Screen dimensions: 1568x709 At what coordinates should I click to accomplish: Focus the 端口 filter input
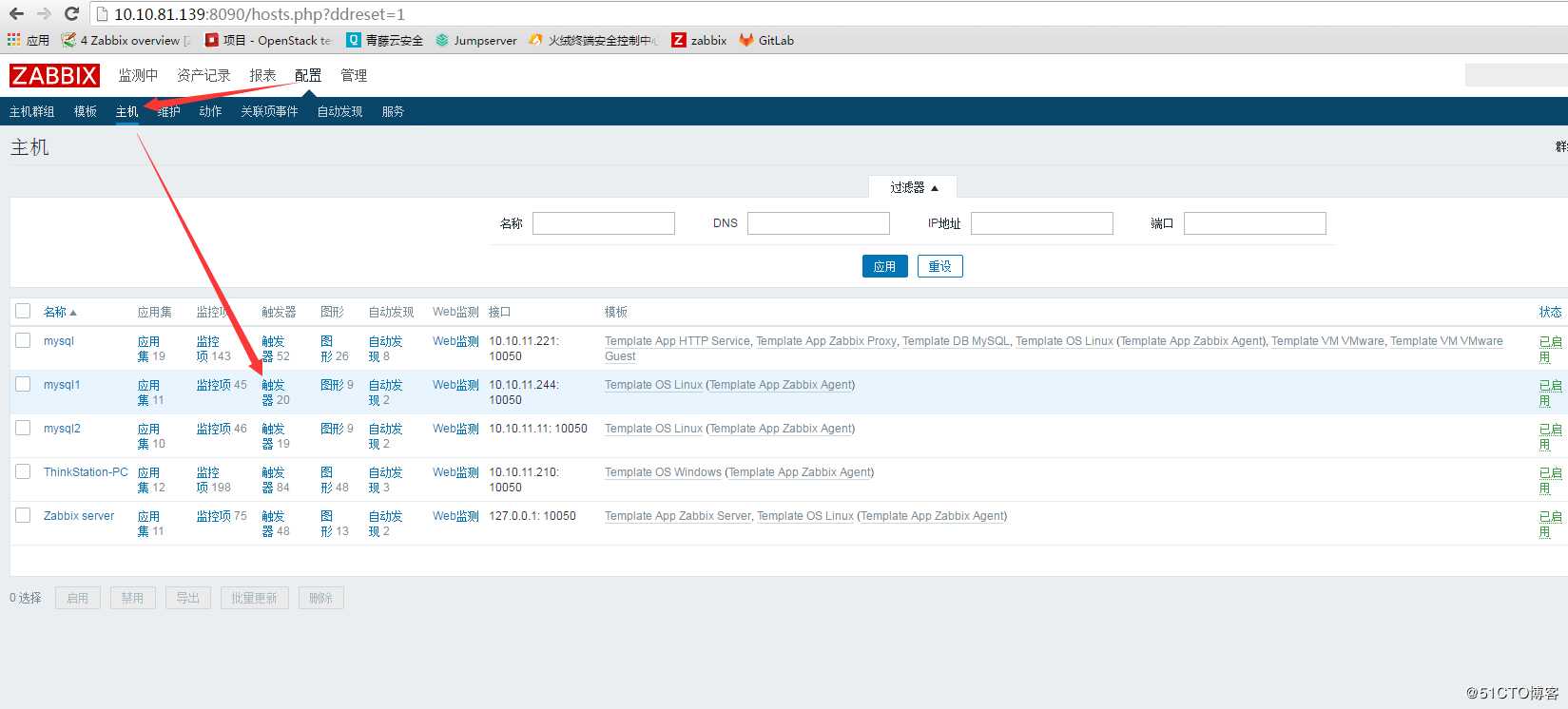click(1255, 223)
